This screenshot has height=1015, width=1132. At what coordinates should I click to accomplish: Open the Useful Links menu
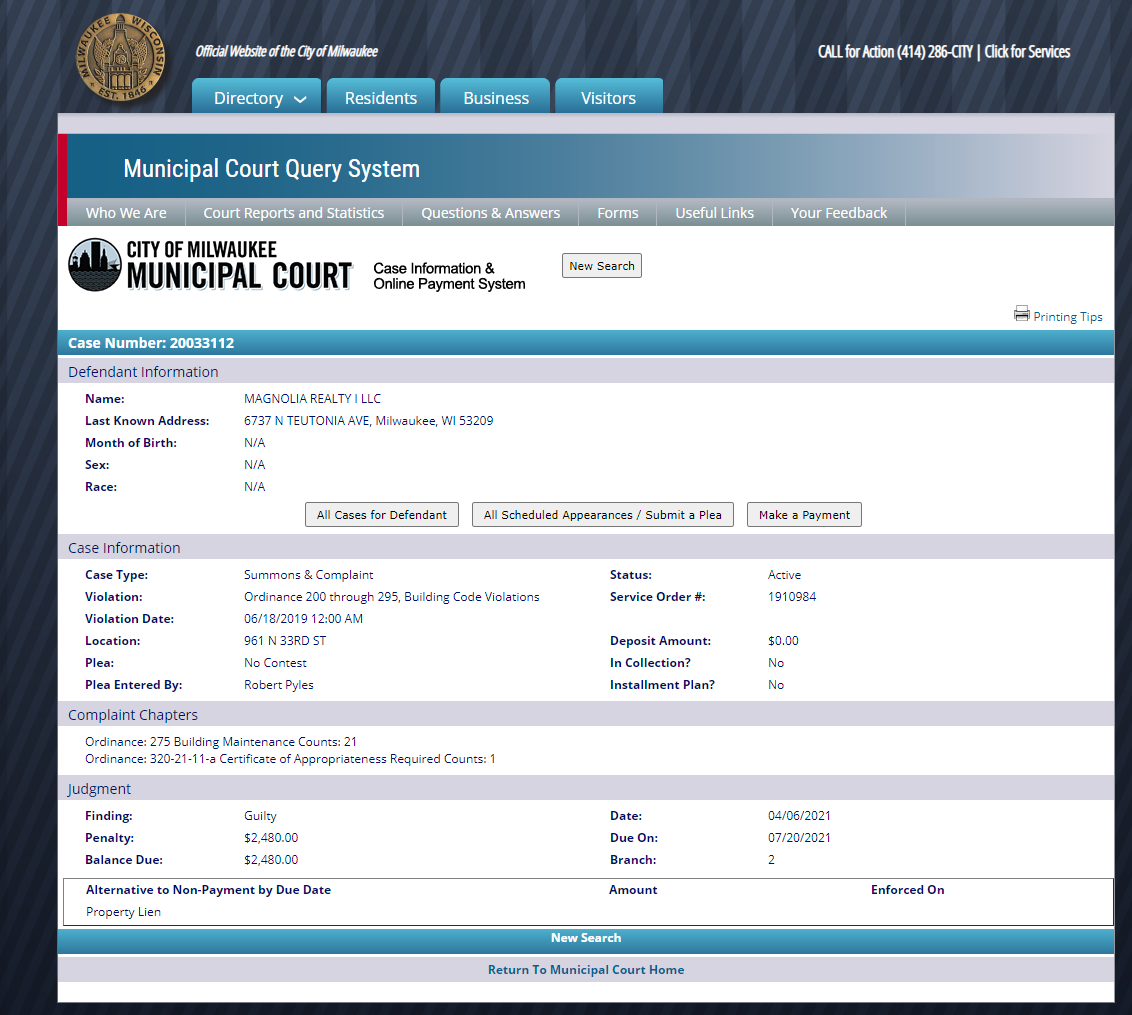714,213
